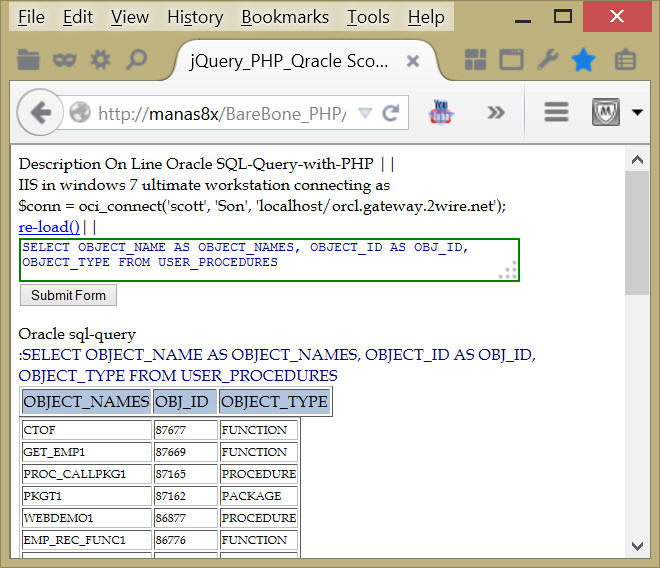Open the Tools menu
Viewport: 660px width, 568px height.
click(x=368, y=17)
